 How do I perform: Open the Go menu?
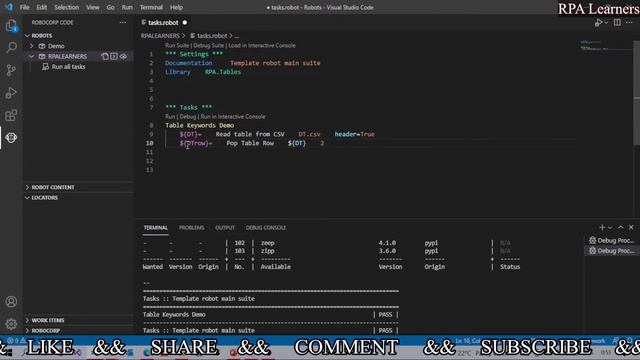[111, 7]
